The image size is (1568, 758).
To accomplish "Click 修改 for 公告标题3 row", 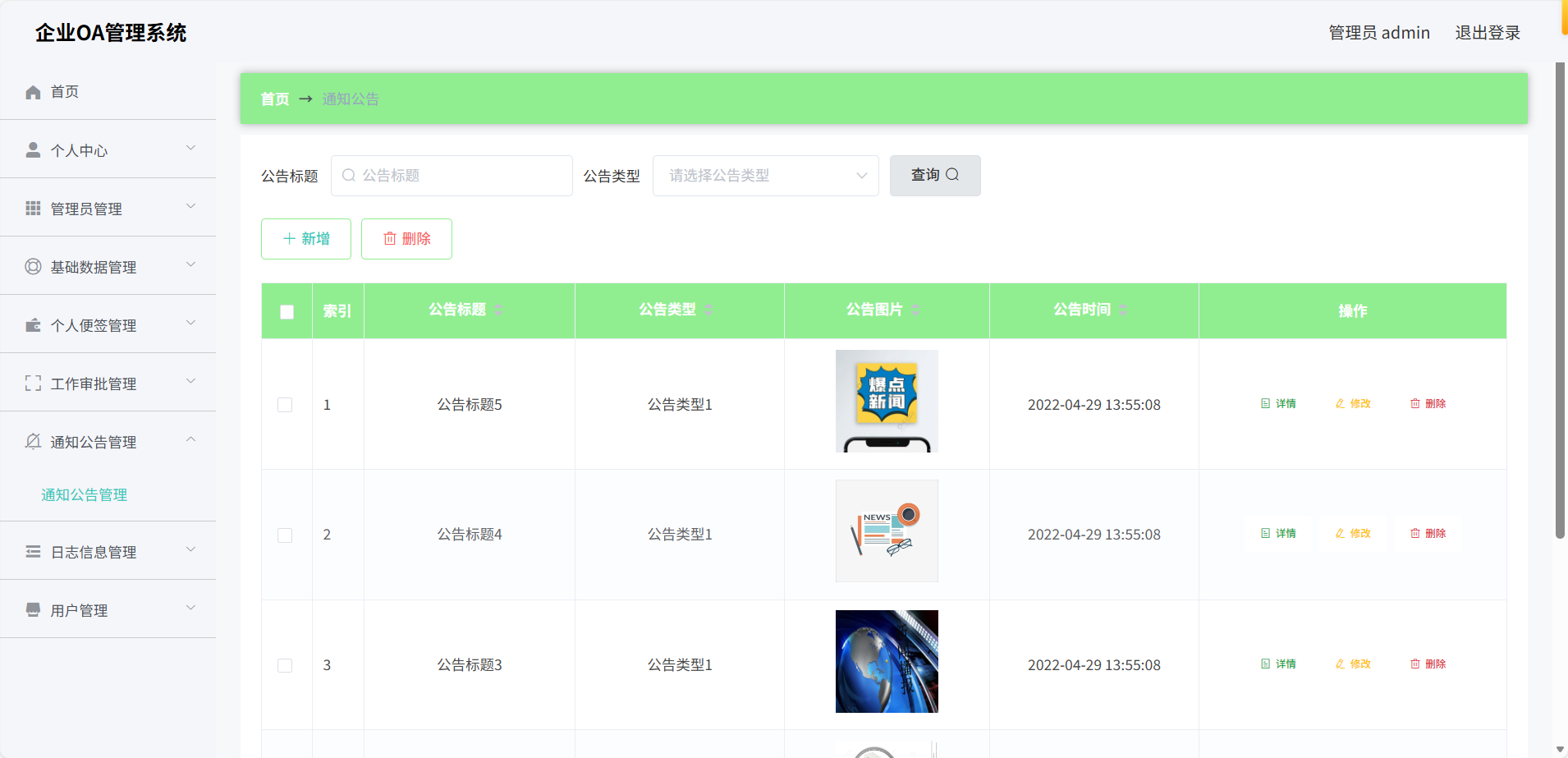I will (1353, 664).
